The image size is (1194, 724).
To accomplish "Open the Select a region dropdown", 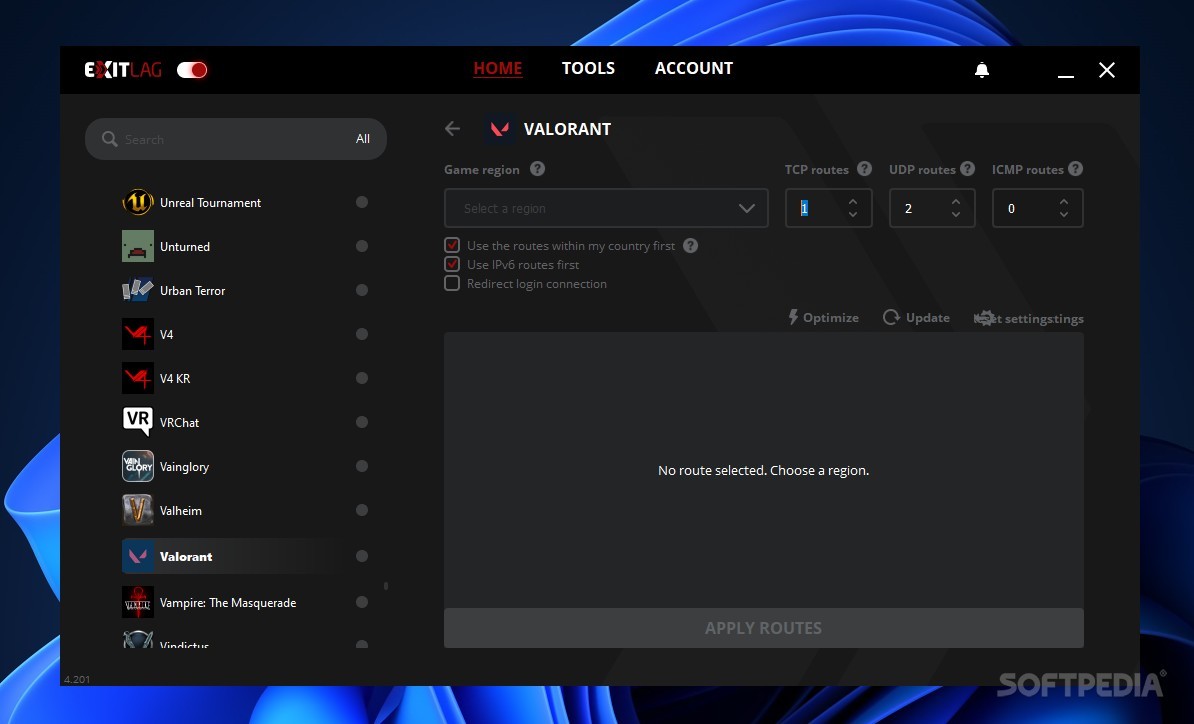I will 606,208.
